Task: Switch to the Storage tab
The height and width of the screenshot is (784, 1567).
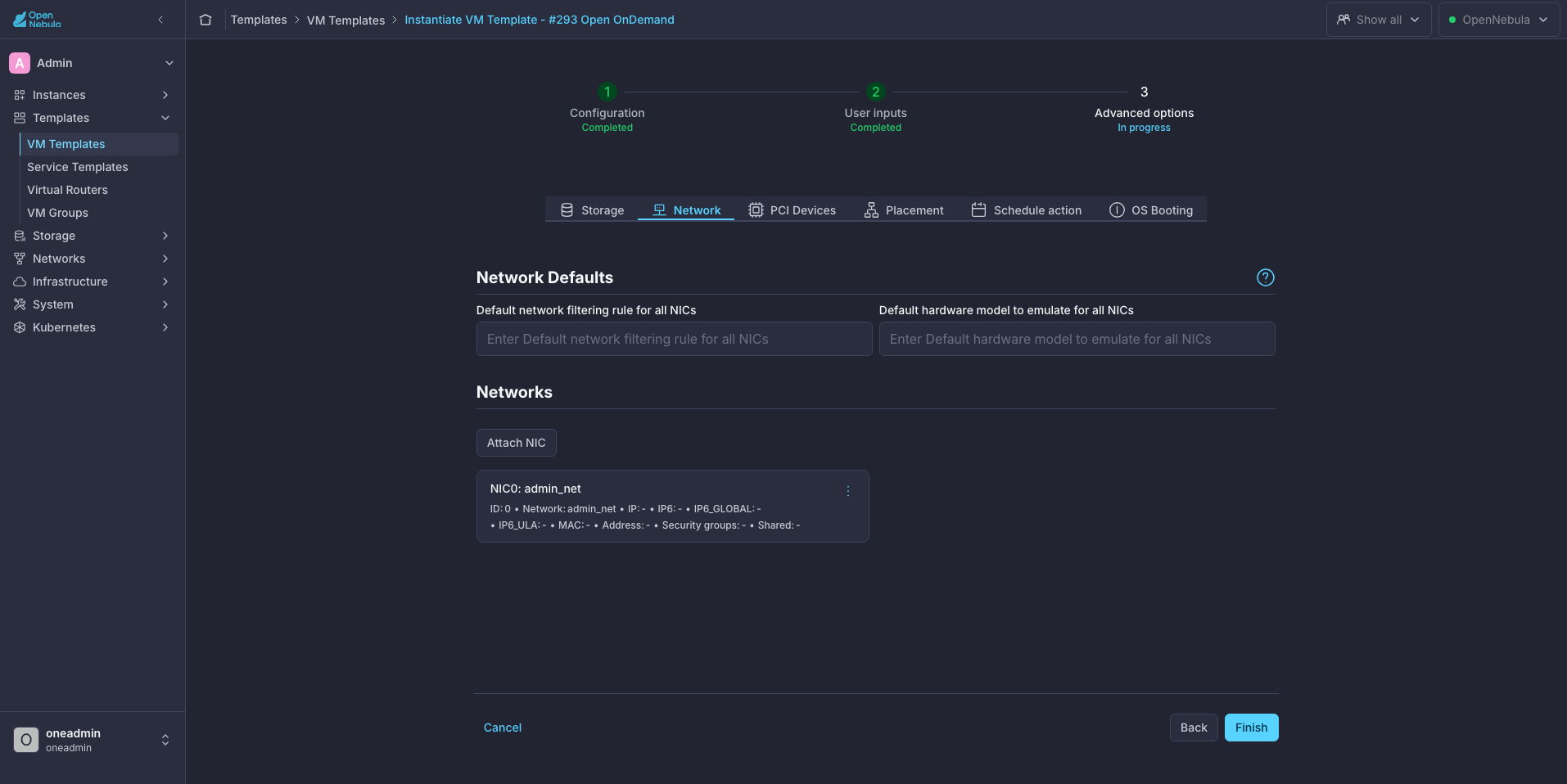Action: [x=592, y=210]
